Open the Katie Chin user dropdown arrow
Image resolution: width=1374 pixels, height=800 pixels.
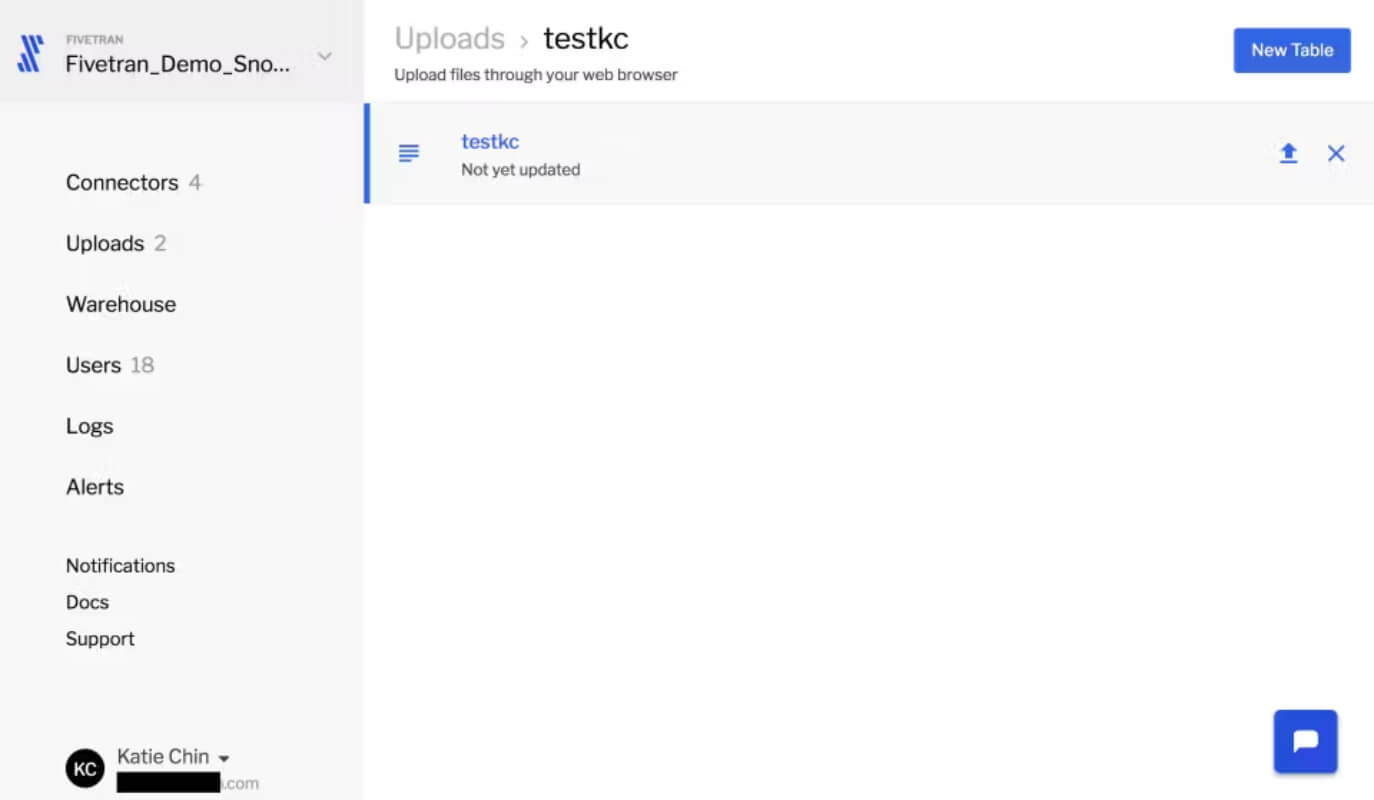click(224, 758)
